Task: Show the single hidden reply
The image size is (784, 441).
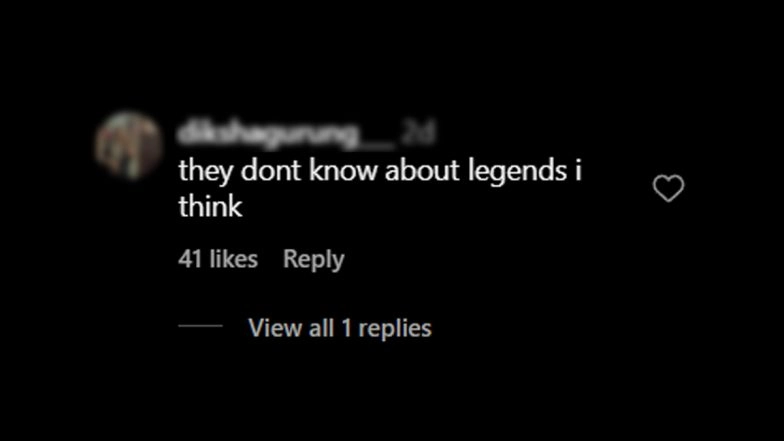Action: click(x=340, y=328)
